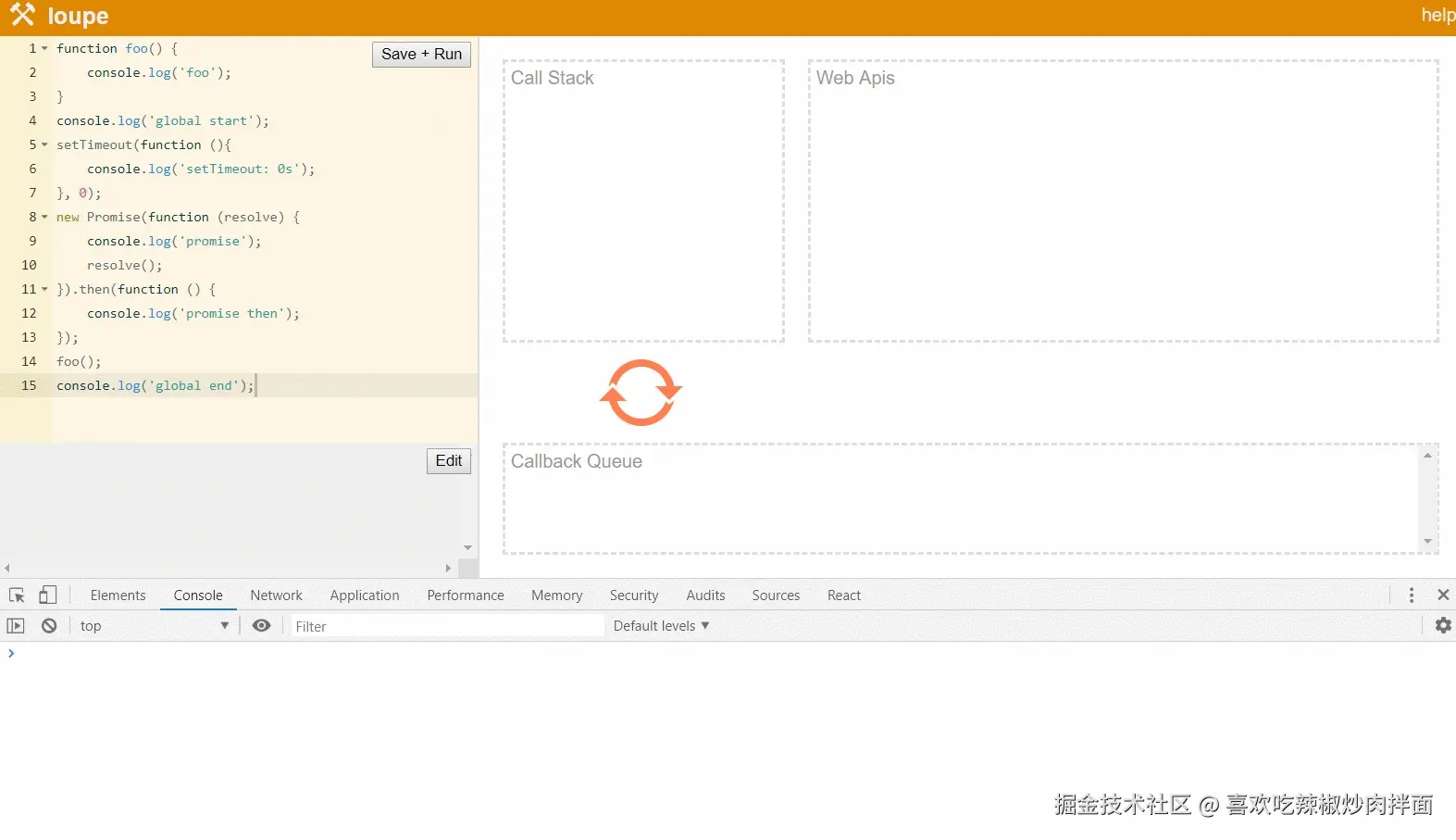Collapse the then callback fold at line 11
The image size is (1456, 840).
click(x=44, y=289)
